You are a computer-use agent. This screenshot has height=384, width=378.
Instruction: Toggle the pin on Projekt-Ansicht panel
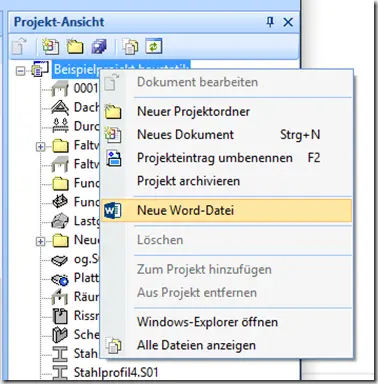pyautogui.click(x=270, y=22)
